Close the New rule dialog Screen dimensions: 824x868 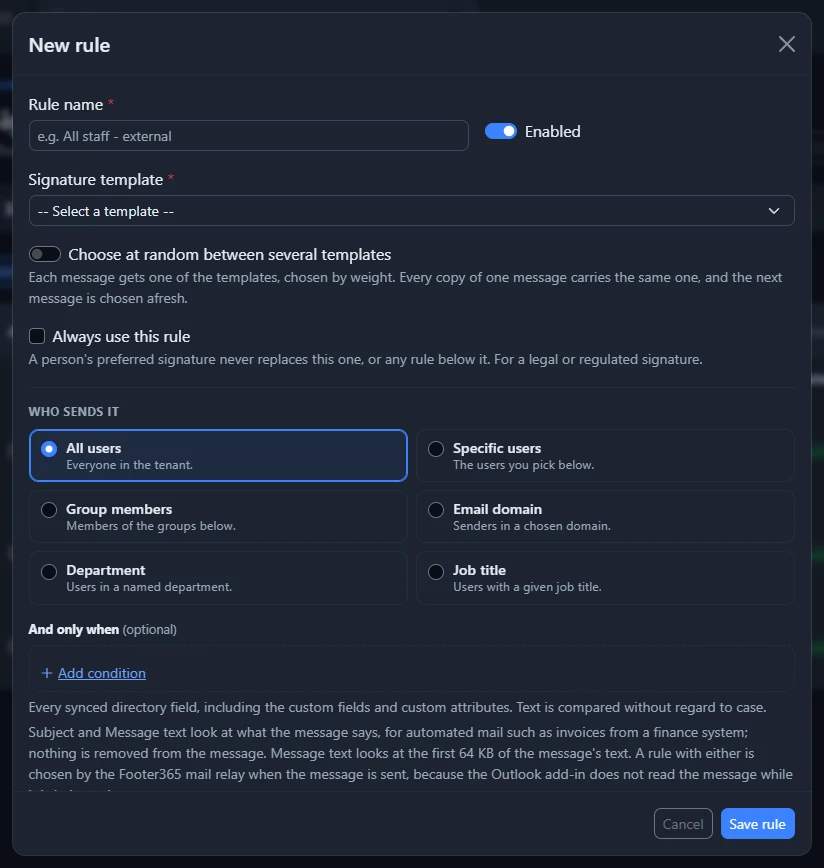786,44
